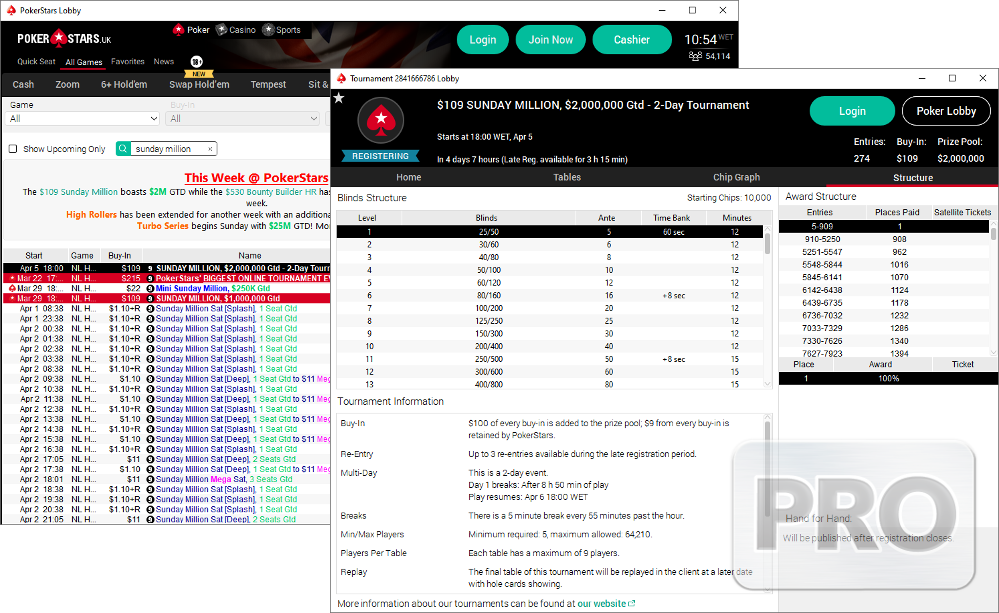
Task: Open the $530 Bounty Builder HR link
Action: coord(271,192)
